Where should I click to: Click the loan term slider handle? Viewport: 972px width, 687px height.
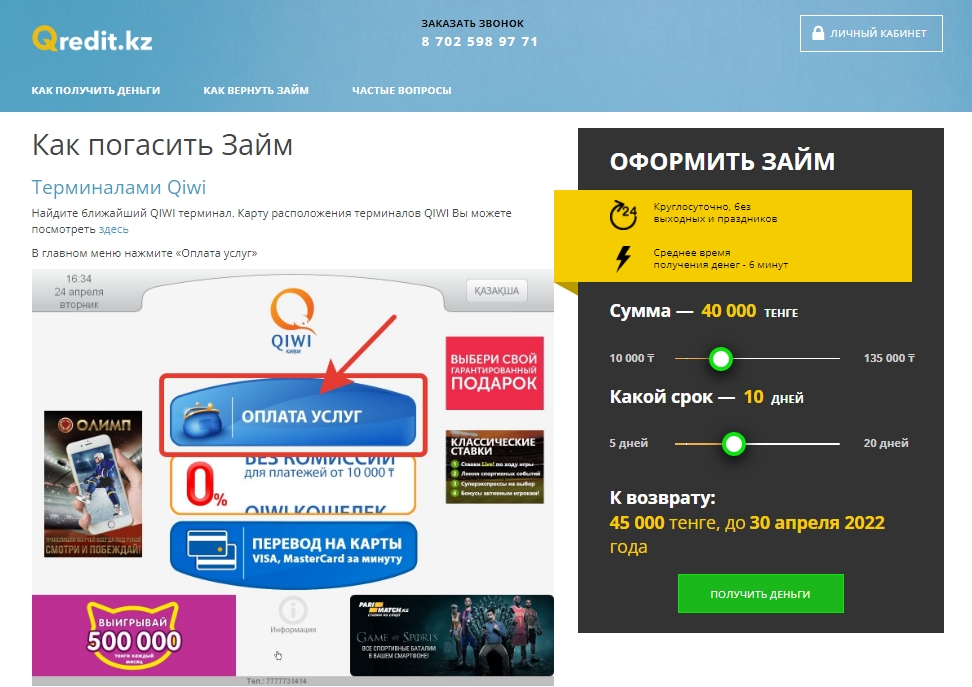tap(734, 444)
